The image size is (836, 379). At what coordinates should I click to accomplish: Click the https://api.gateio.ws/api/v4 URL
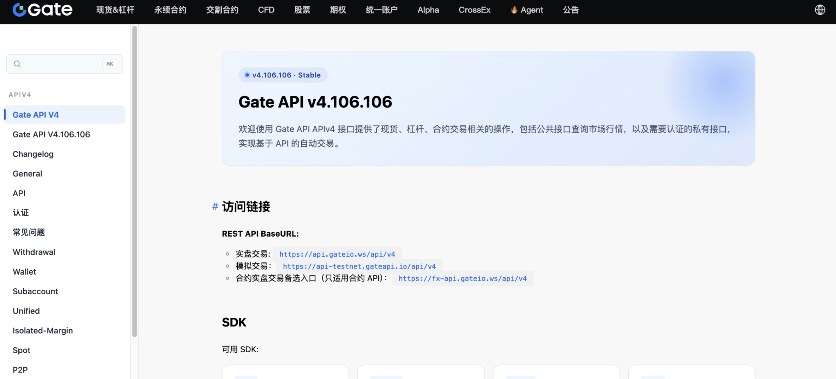tap(337, 254)
